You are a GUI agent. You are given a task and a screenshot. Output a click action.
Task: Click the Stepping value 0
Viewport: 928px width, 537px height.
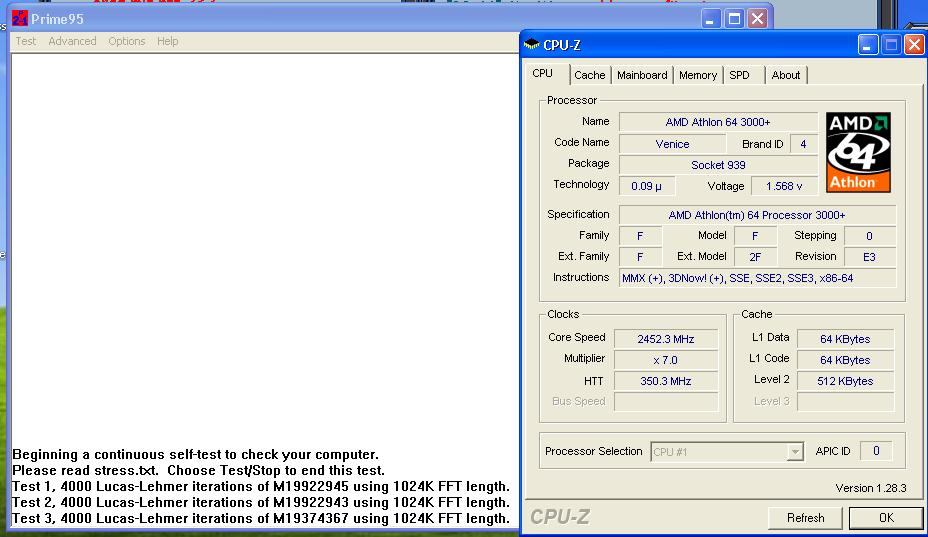[x=869, y=236]
